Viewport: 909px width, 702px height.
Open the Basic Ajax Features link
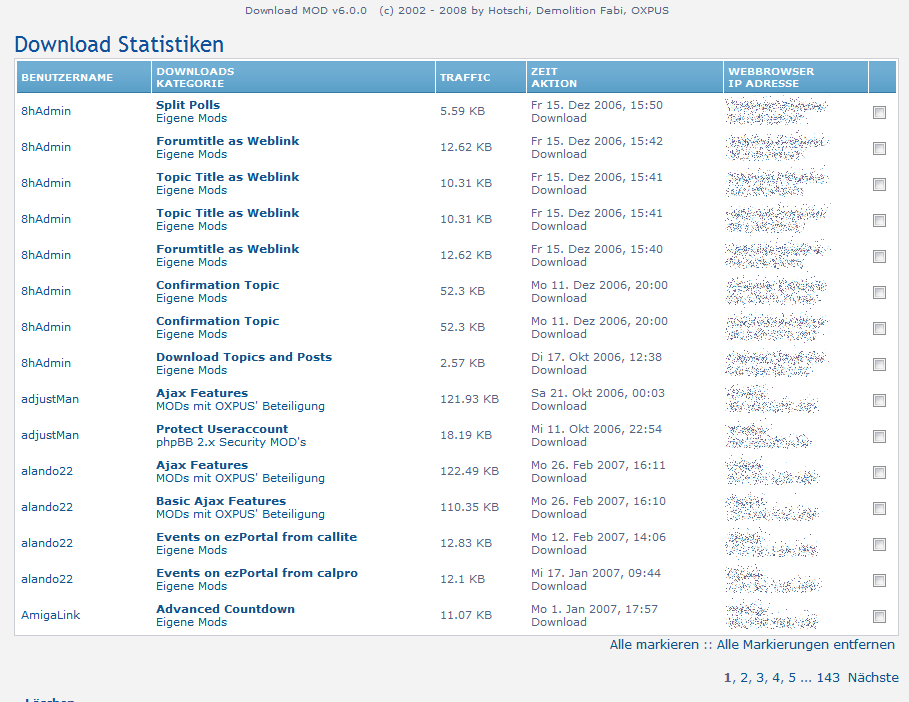click(x=221, y=501)
